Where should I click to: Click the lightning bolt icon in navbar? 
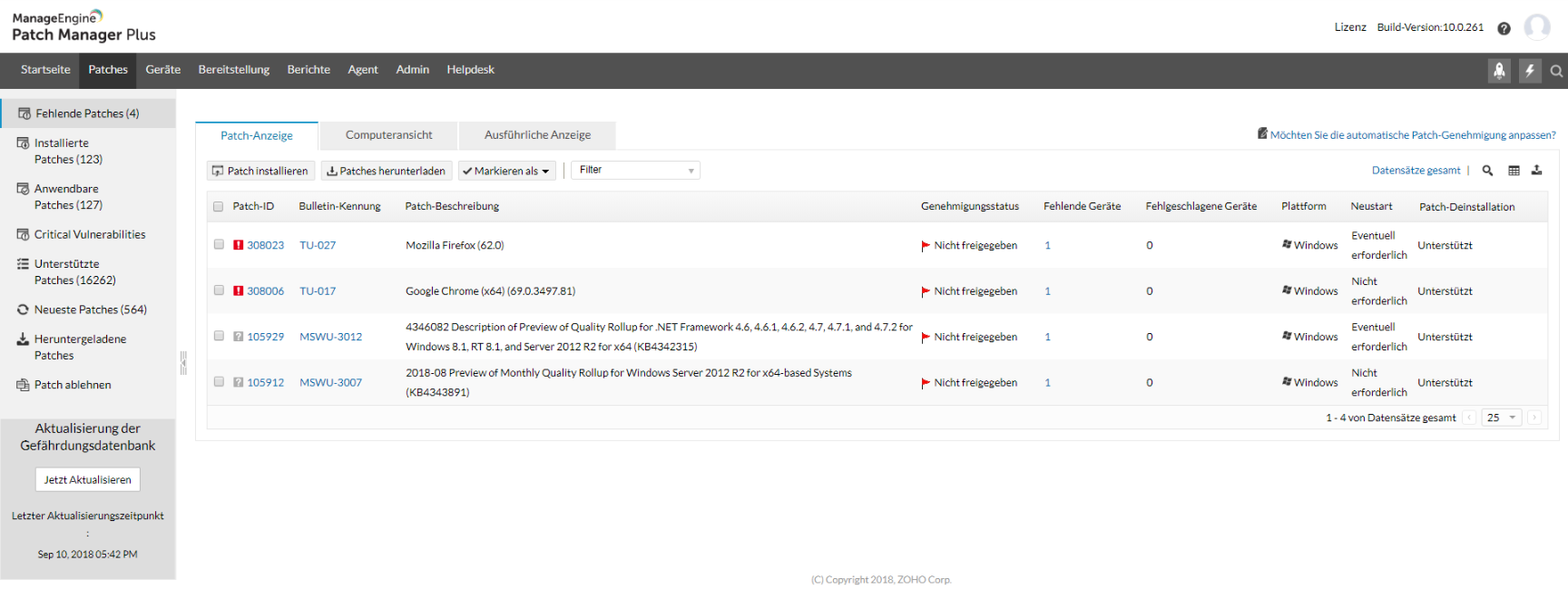point(1530,71)
